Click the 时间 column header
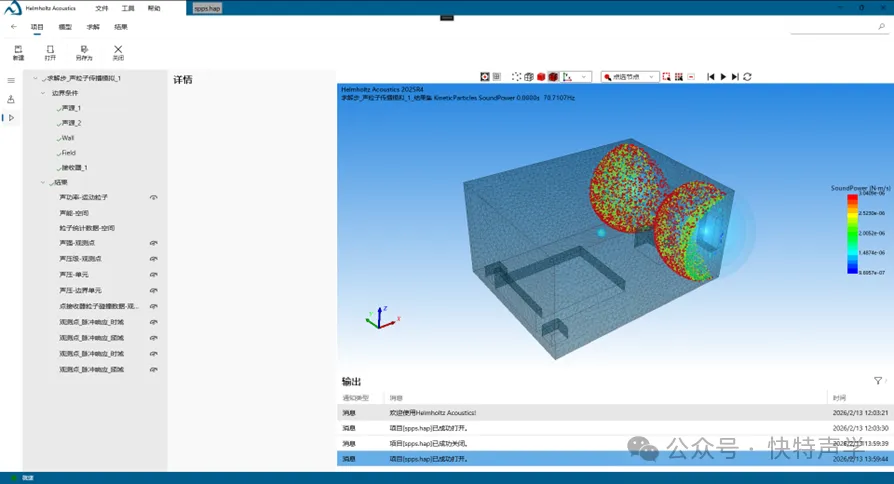 tap(839, 398)
